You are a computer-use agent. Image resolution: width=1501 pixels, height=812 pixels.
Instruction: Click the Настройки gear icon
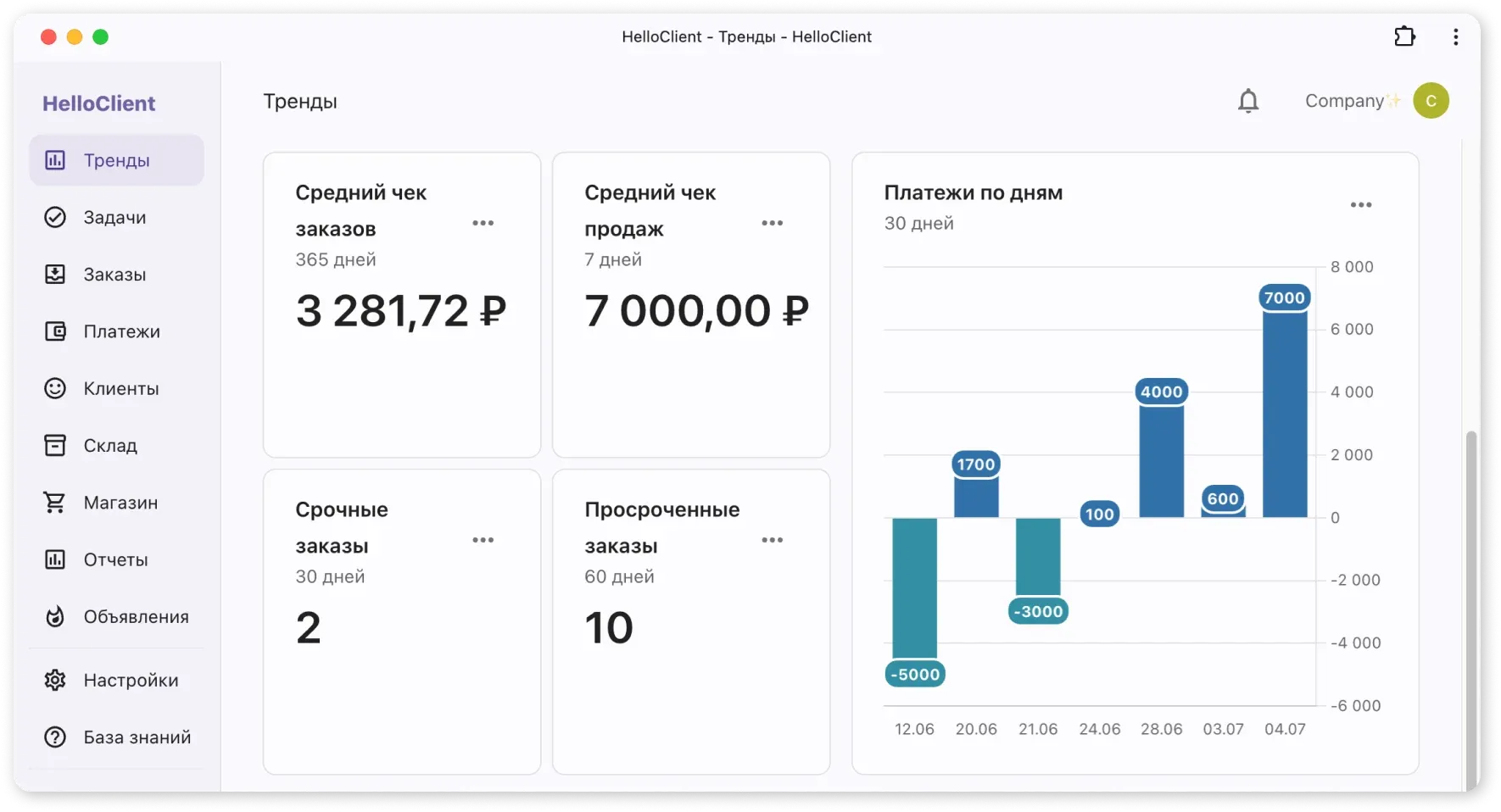click(55, 680)
